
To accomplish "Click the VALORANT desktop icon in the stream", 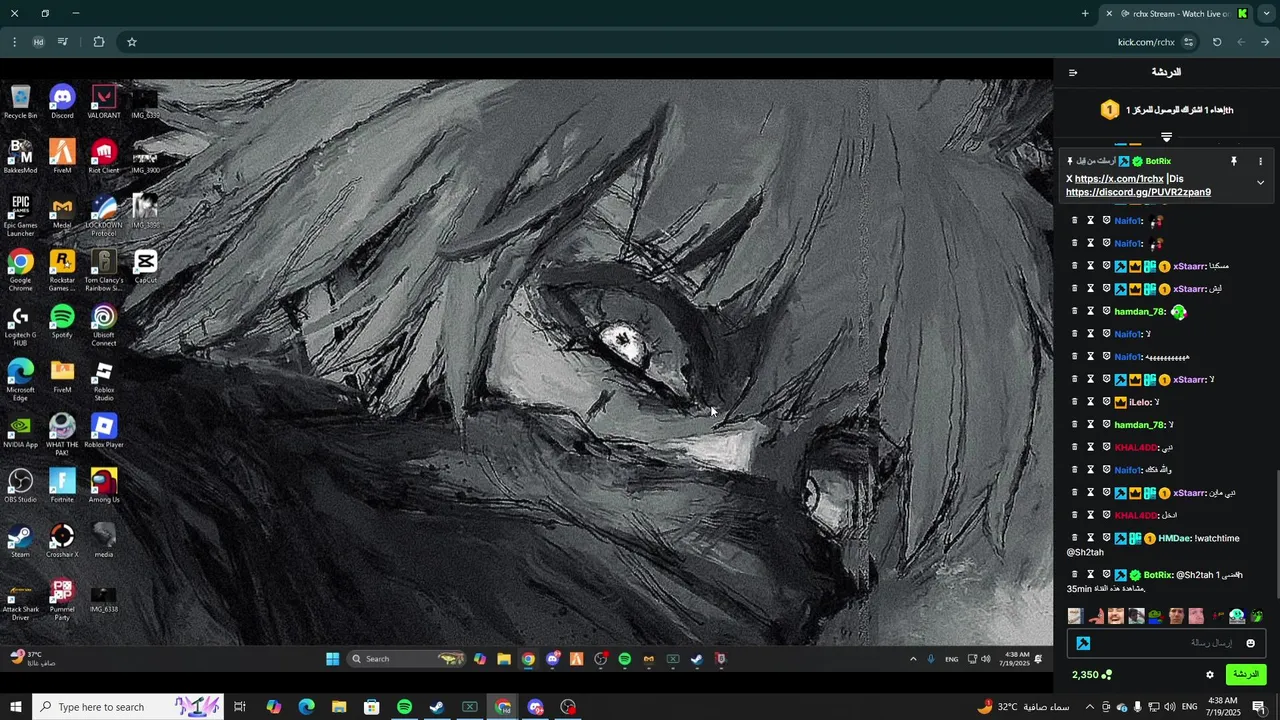I will [104, 102].
